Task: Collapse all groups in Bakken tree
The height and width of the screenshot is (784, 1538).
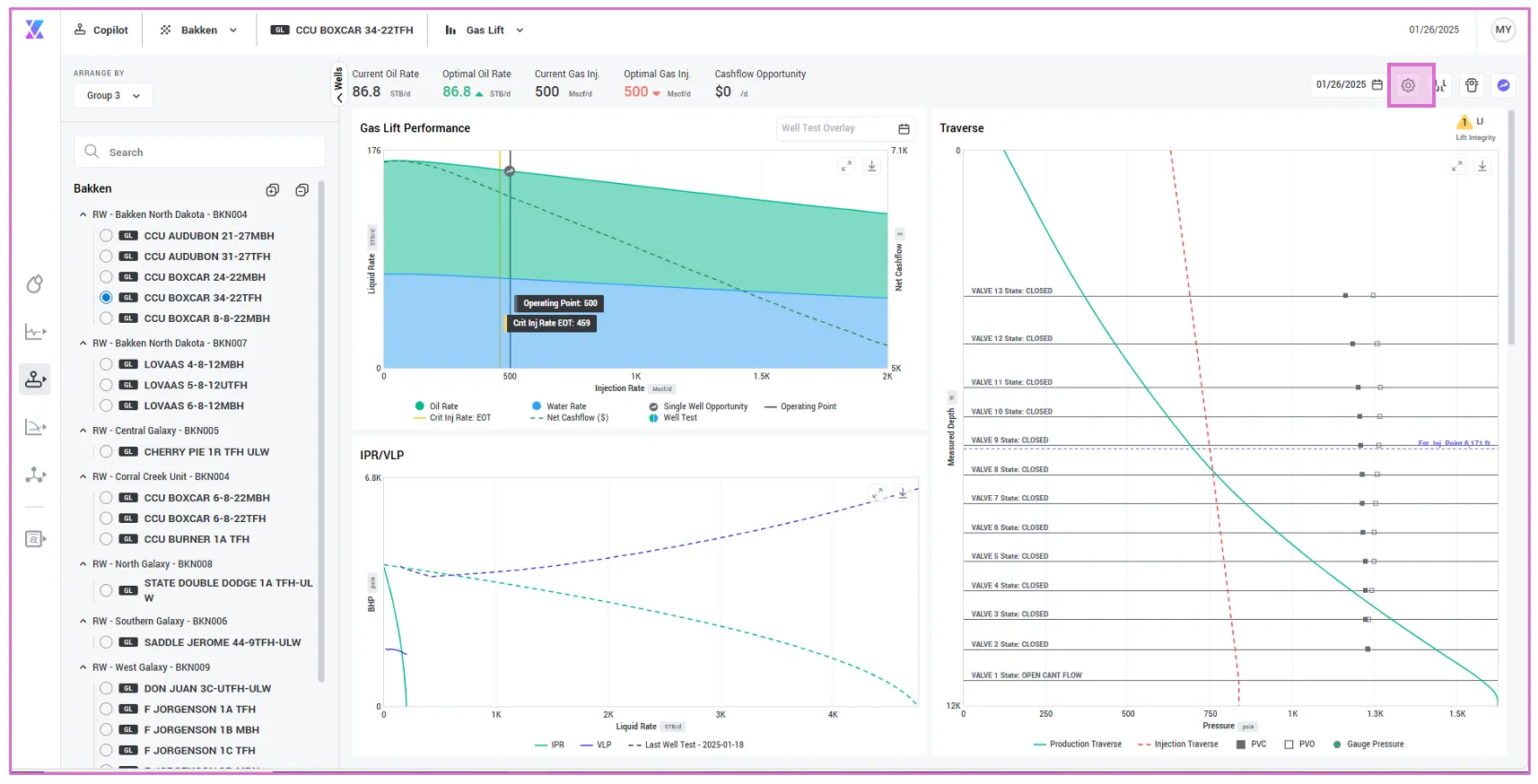Action: click(302, 189)
